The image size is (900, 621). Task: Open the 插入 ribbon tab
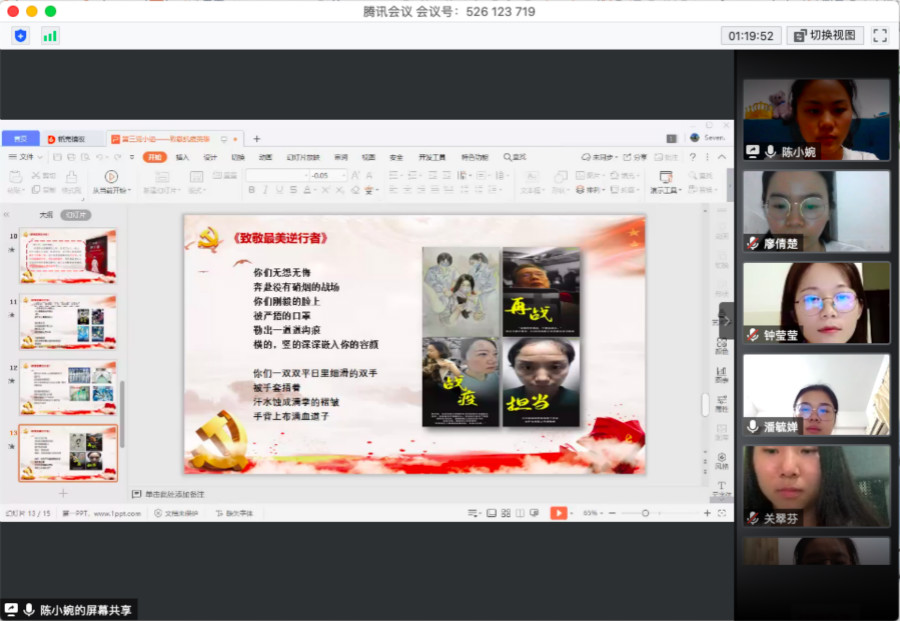coord(182,157)
